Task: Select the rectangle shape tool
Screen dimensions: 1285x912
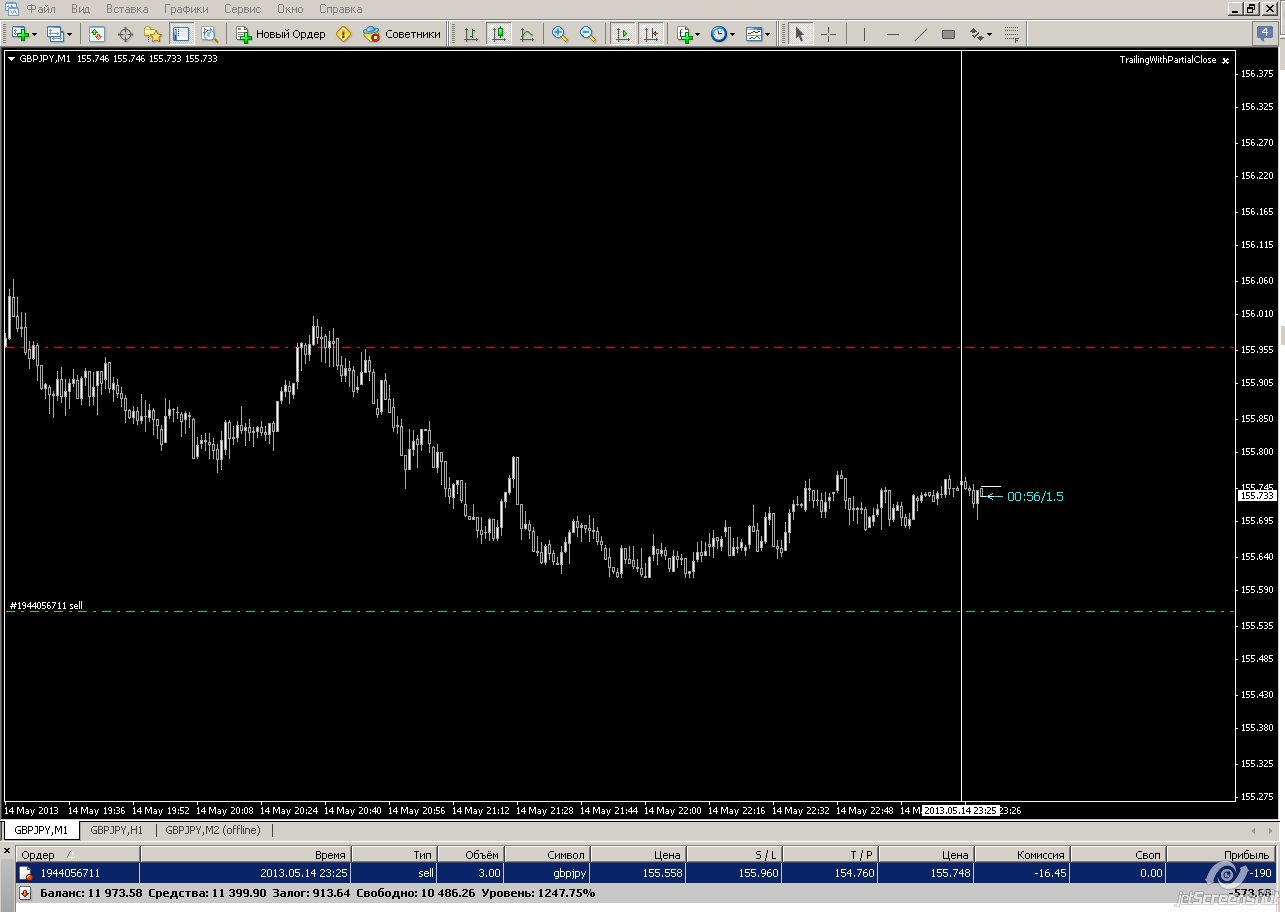Action: (949, 34)
